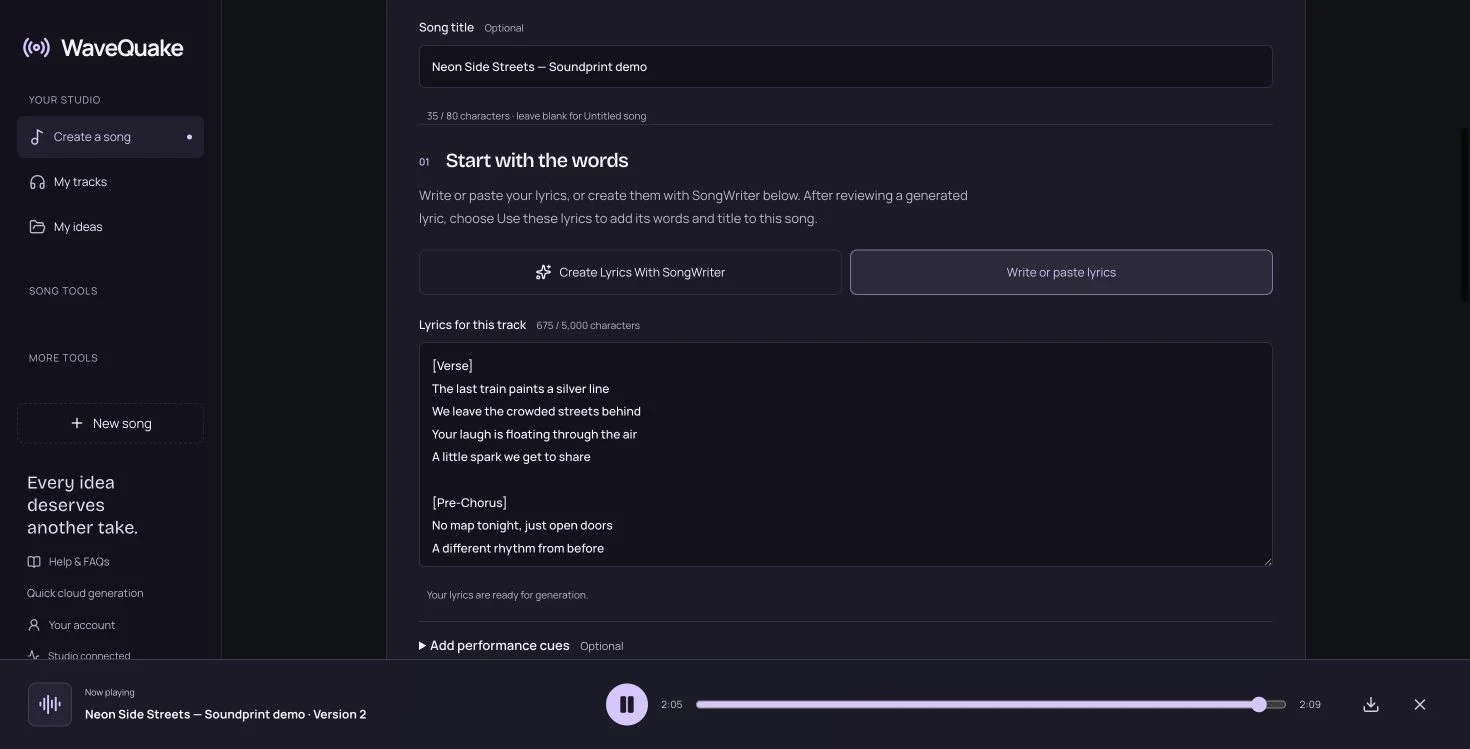Click the headphones icon beside My tracks
This screenshot has height=749, width=1470.
[37, 182]
